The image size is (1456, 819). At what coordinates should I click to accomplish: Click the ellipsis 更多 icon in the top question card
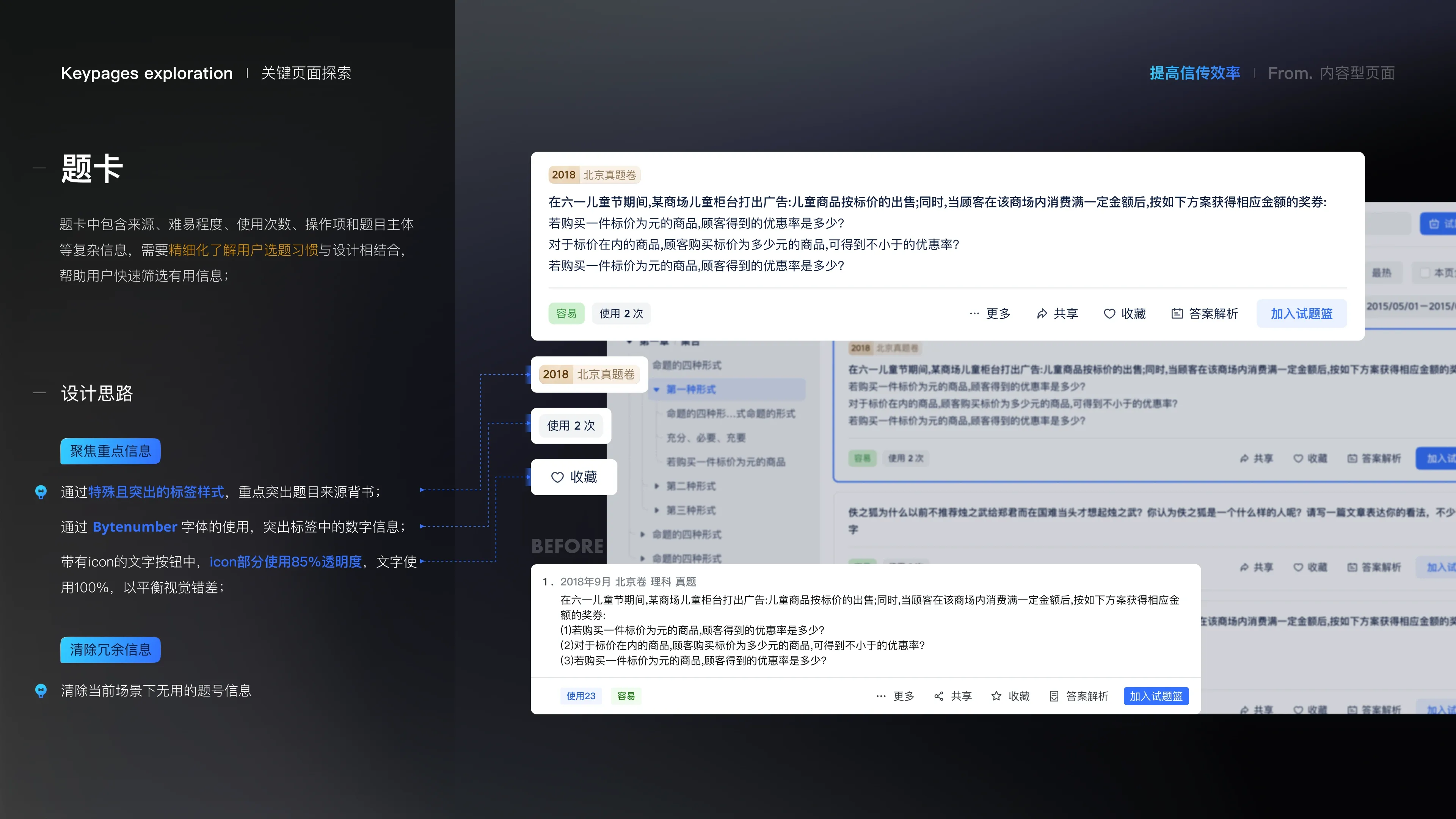click(x=974, y=314)
